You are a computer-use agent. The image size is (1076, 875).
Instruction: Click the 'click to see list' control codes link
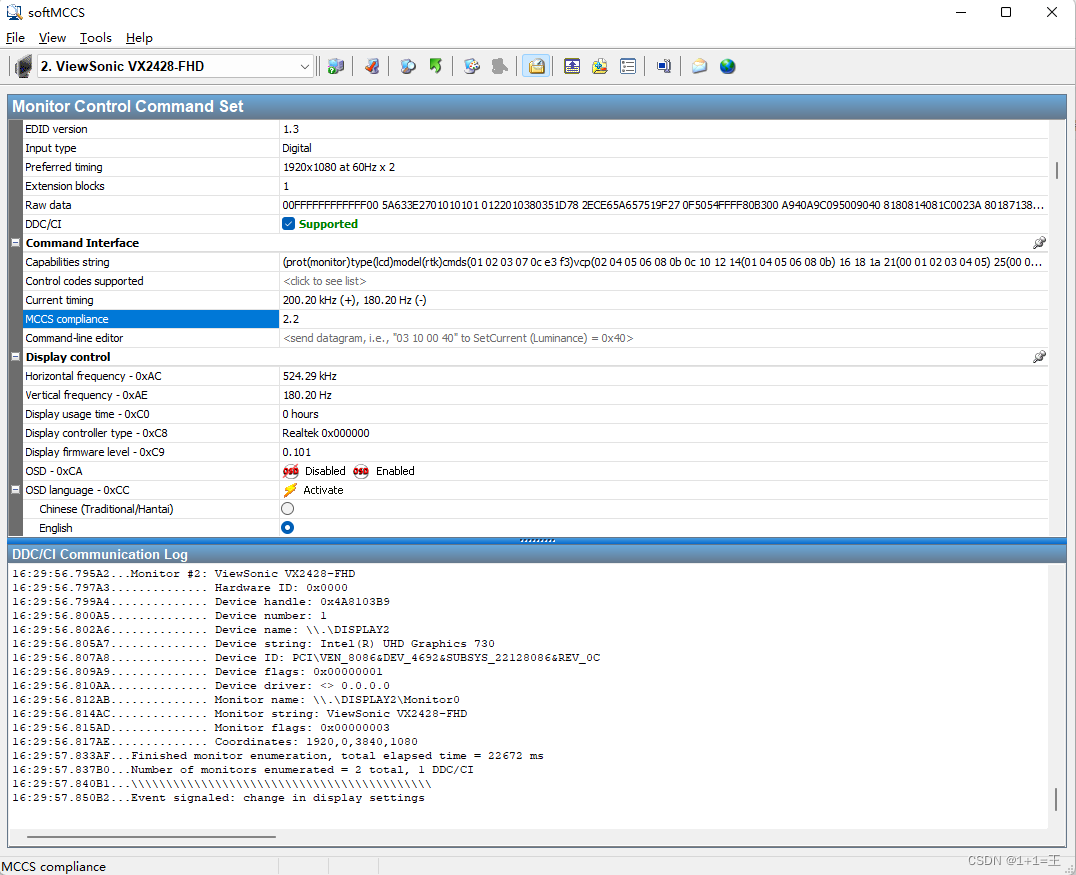[x=325, y=281]
